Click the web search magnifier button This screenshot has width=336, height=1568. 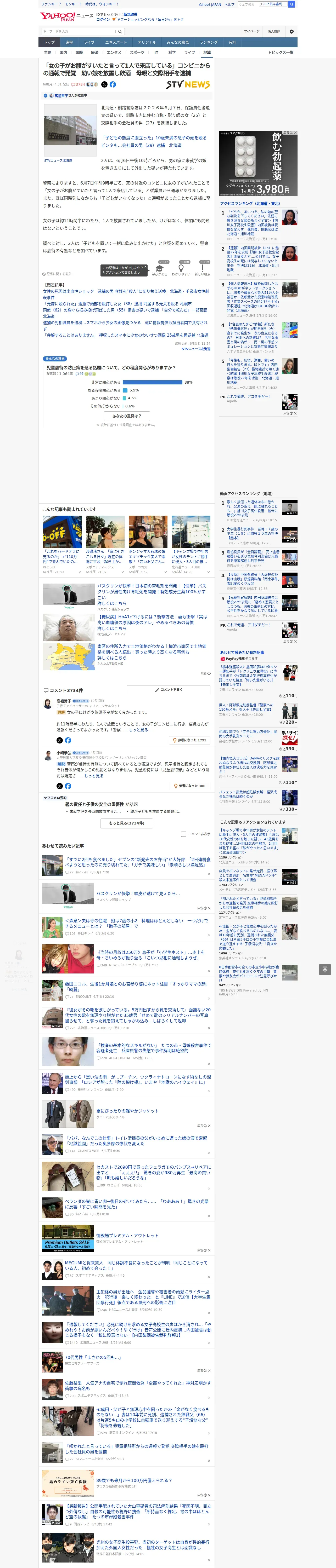pos(292,4)
